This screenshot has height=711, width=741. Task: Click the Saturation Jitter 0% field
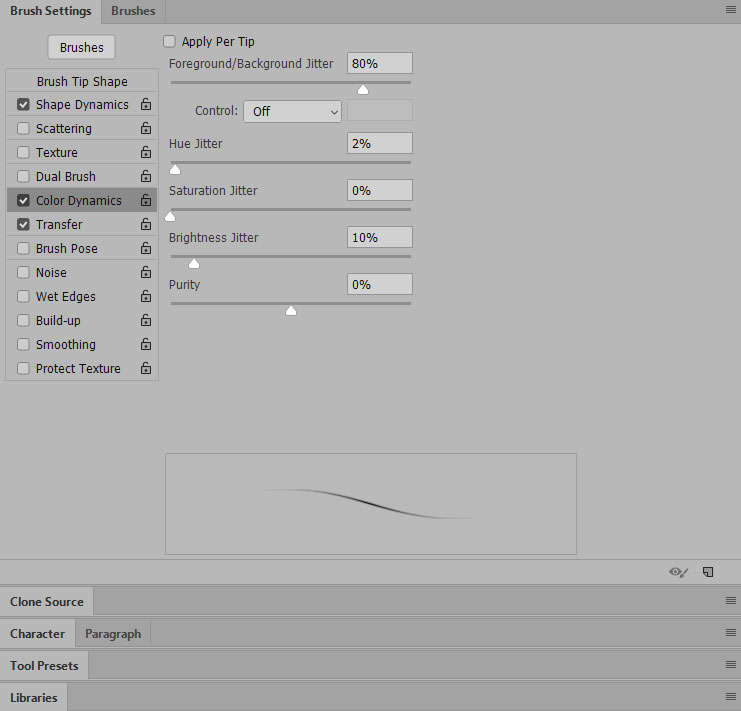point(379,190)
